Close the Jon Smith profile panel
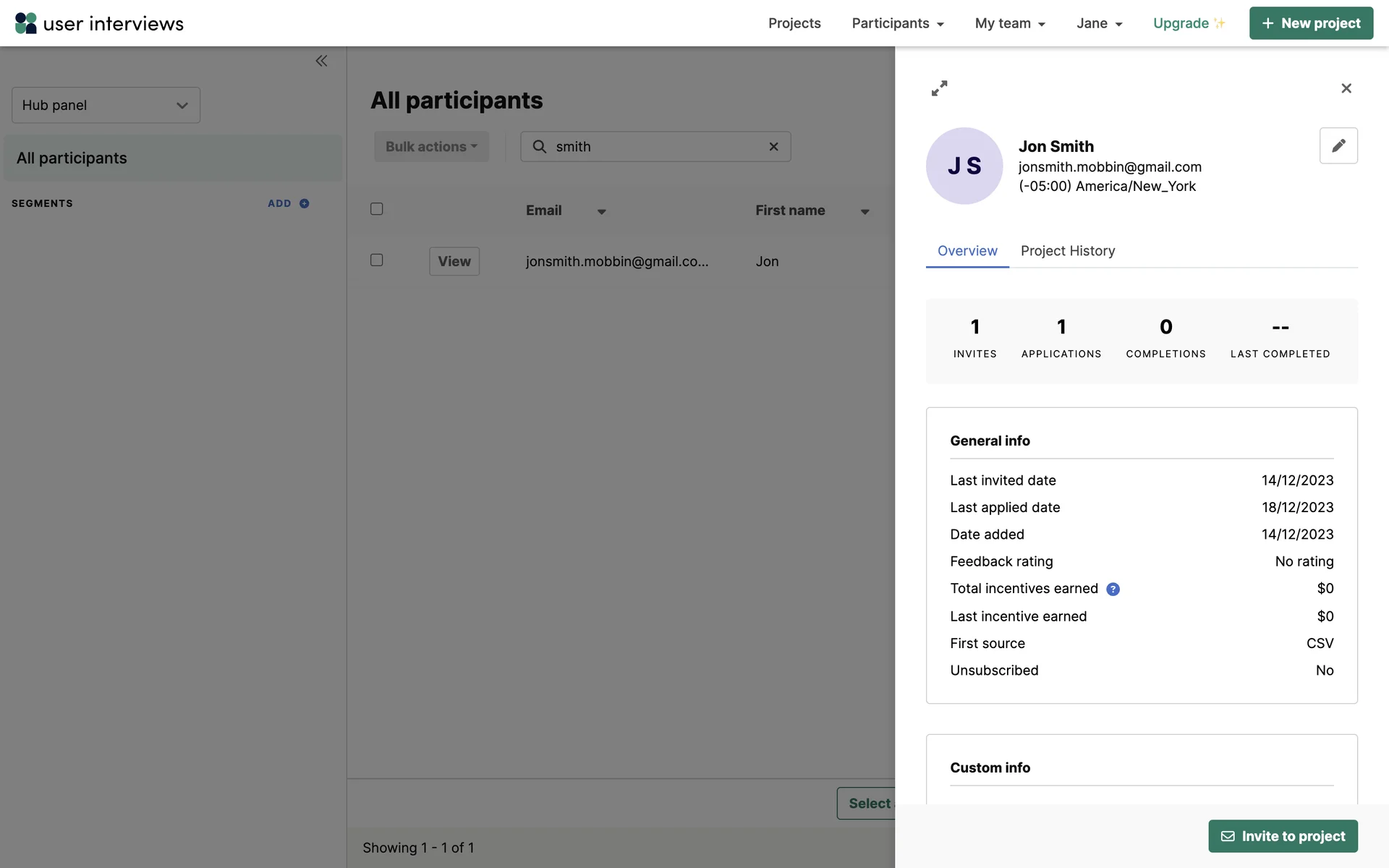1389x868 pixels. (1346, 88)
